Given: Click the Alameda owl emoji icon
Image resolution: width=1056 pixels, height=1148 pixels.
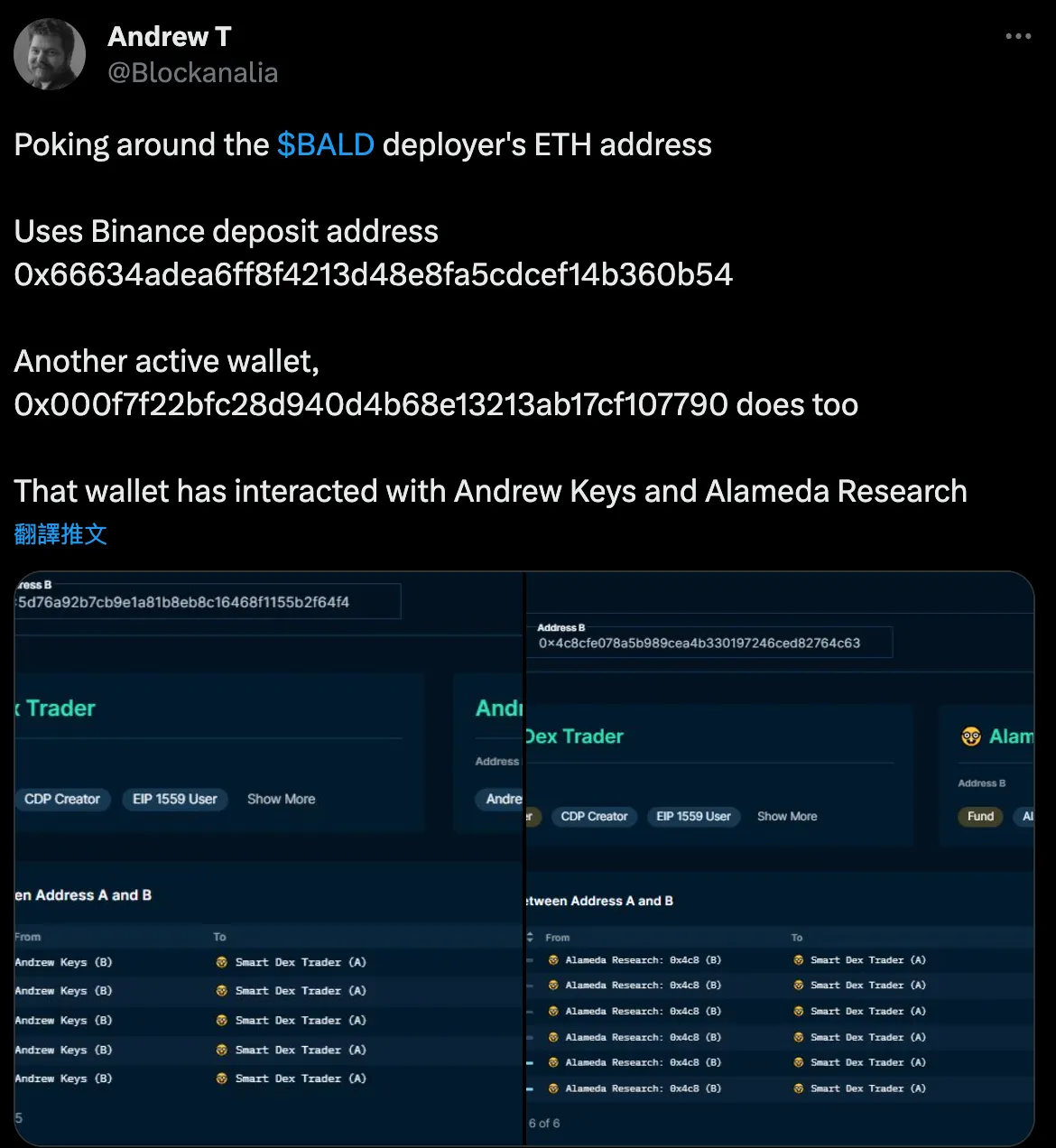Looking at the screenshot, I should [x=971, y=736].
